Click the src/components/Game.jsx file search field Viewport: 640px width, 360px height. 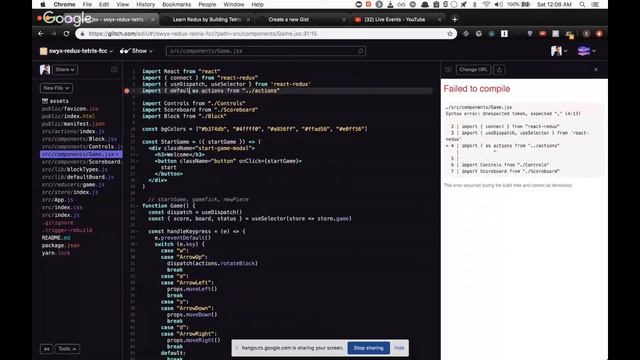click(x=266, y=51)
